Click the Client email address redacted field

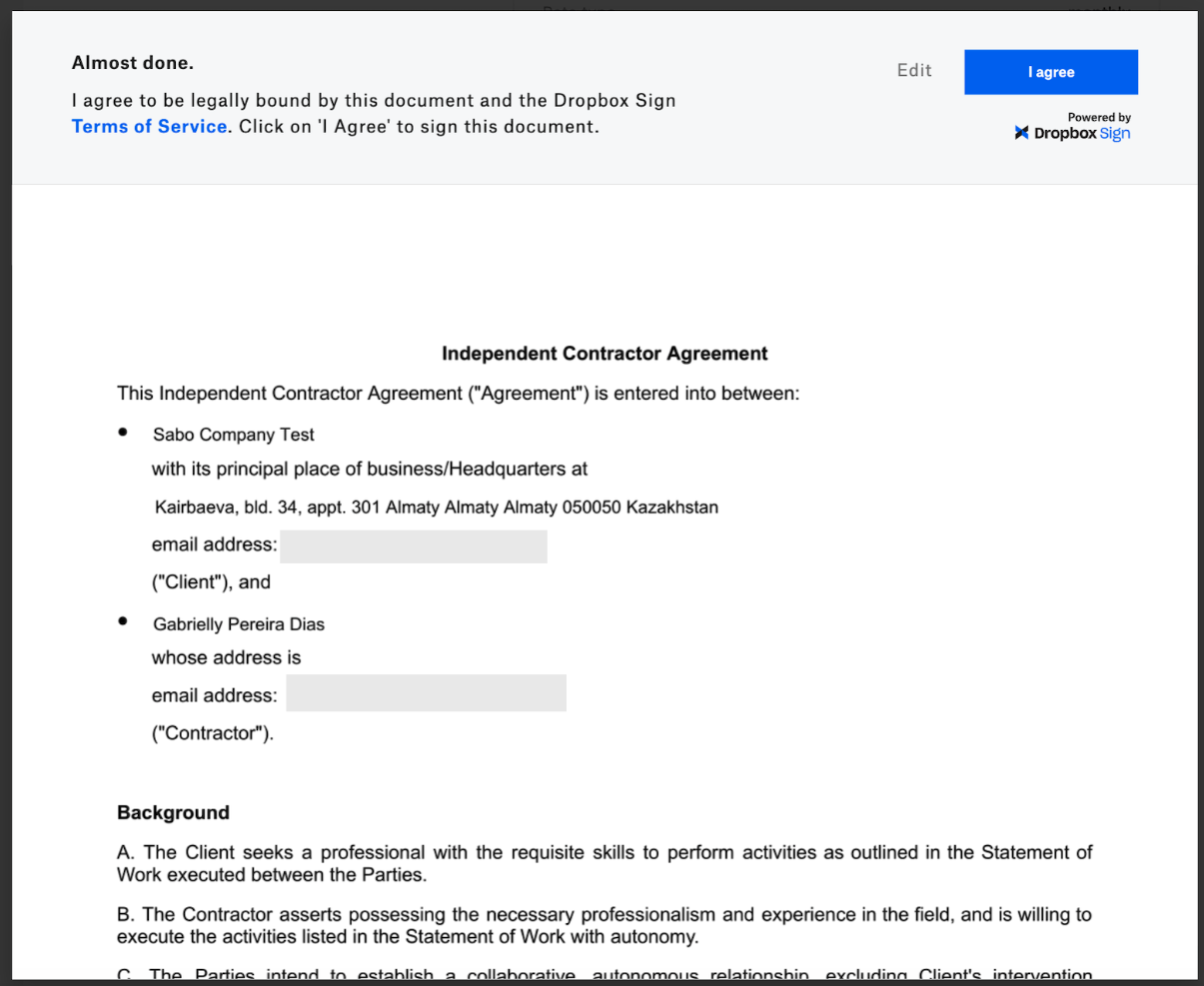coord(414,546)
